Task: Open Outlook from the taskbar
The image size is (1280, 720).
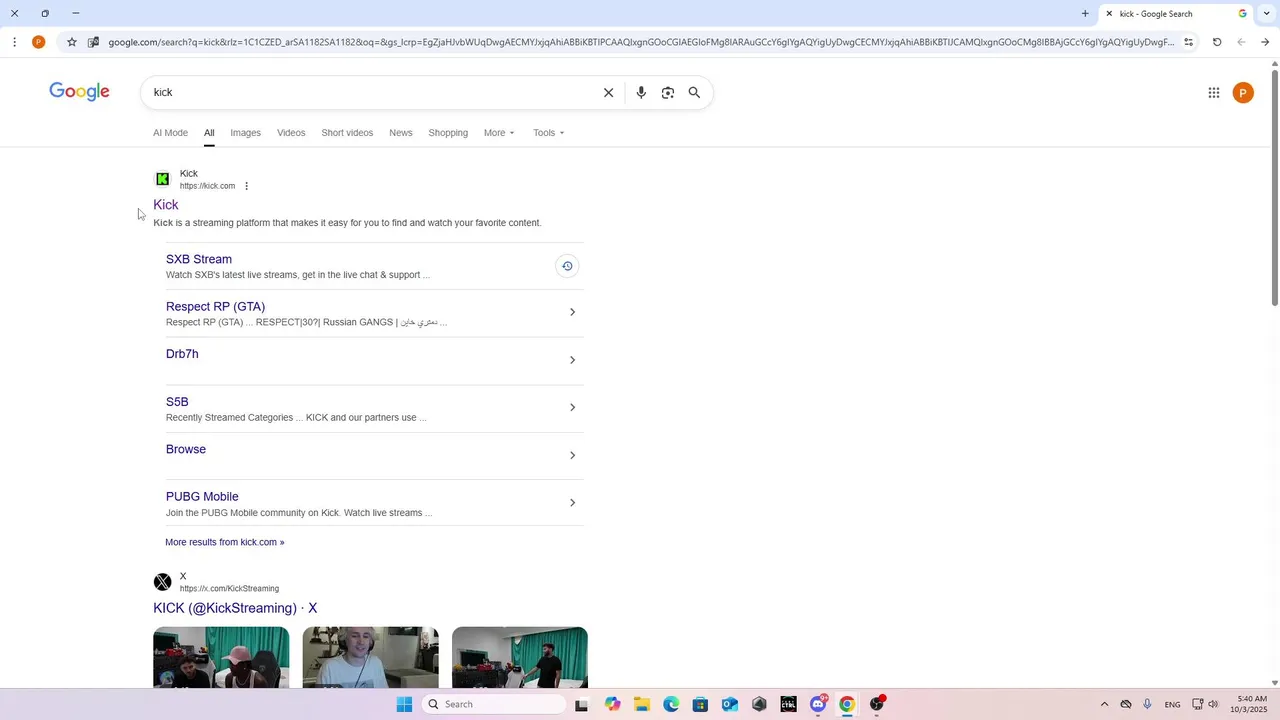Action: point(730,704)
